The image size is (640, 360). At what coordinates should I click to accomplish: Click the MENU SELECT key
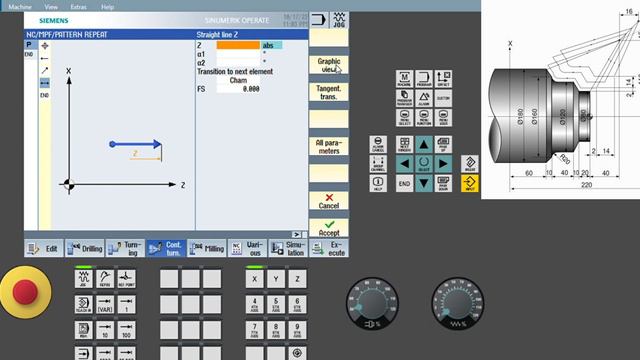[x=404, y=118]
